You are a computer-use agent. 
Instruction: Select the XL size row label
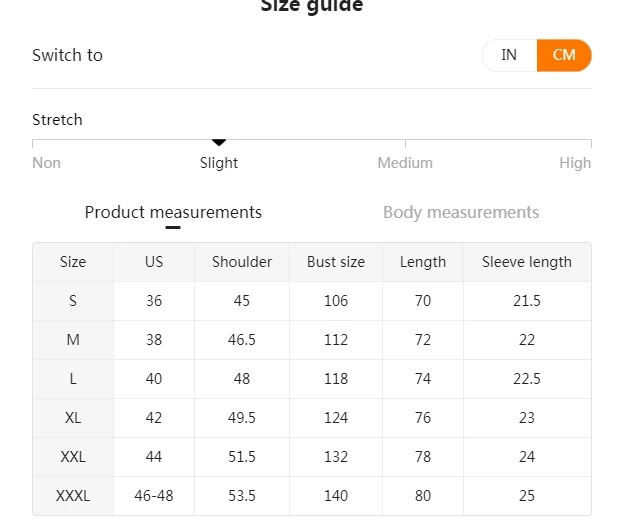73,418
